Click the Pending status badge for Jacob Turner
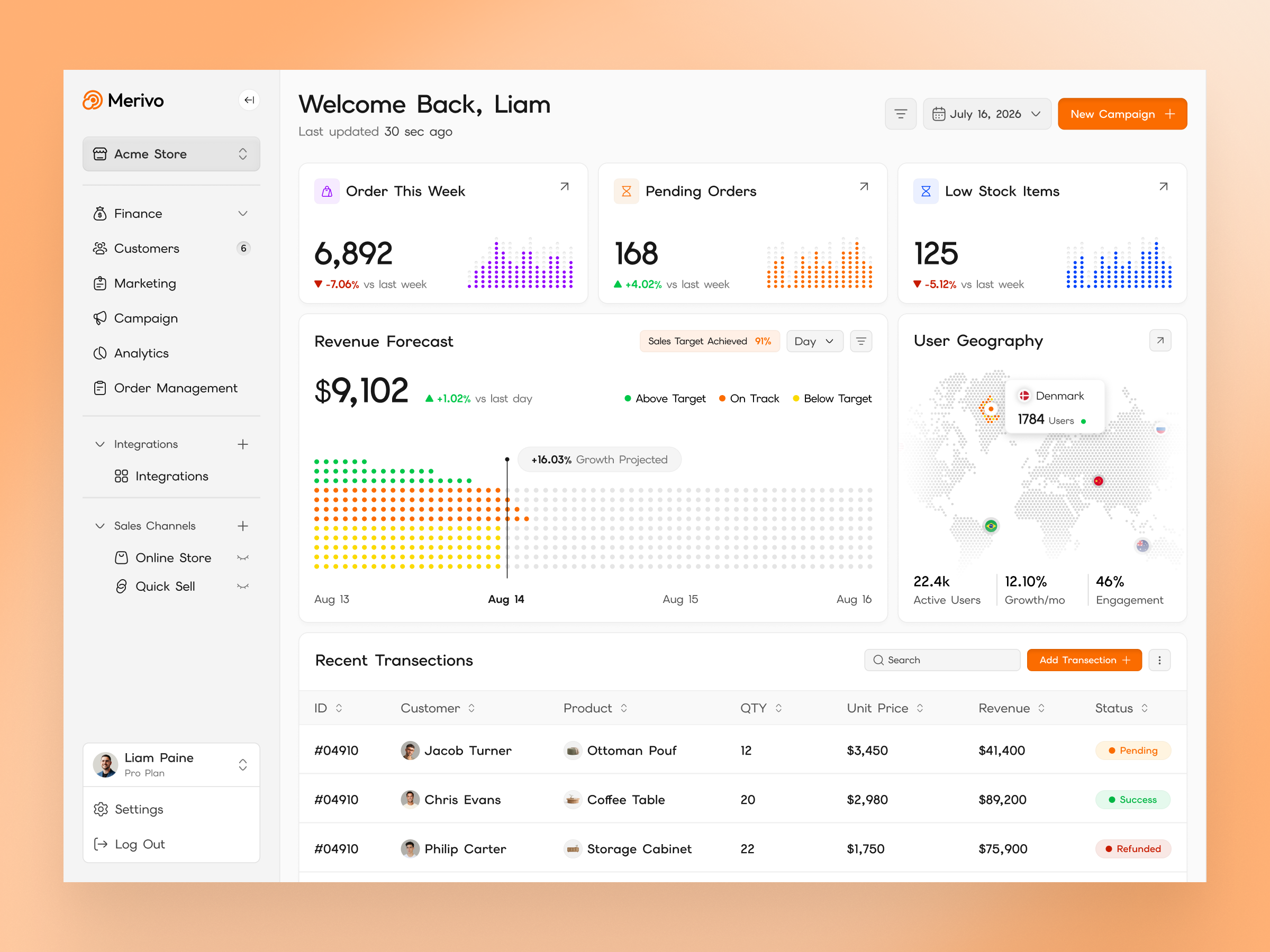Viewport: 1270px width, 952px height. click(x=1133, y=750)
